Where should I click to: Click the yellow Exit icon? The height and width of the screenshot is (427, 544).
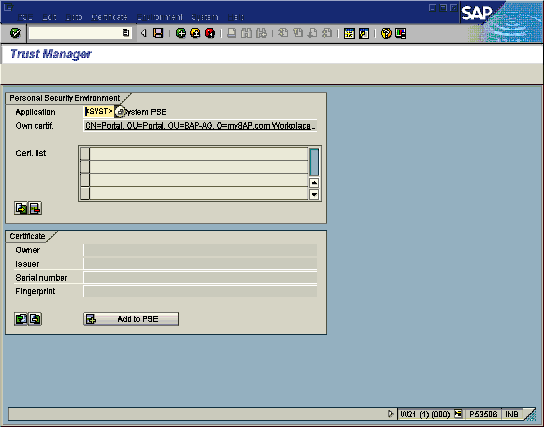click(x=195, y=33)
